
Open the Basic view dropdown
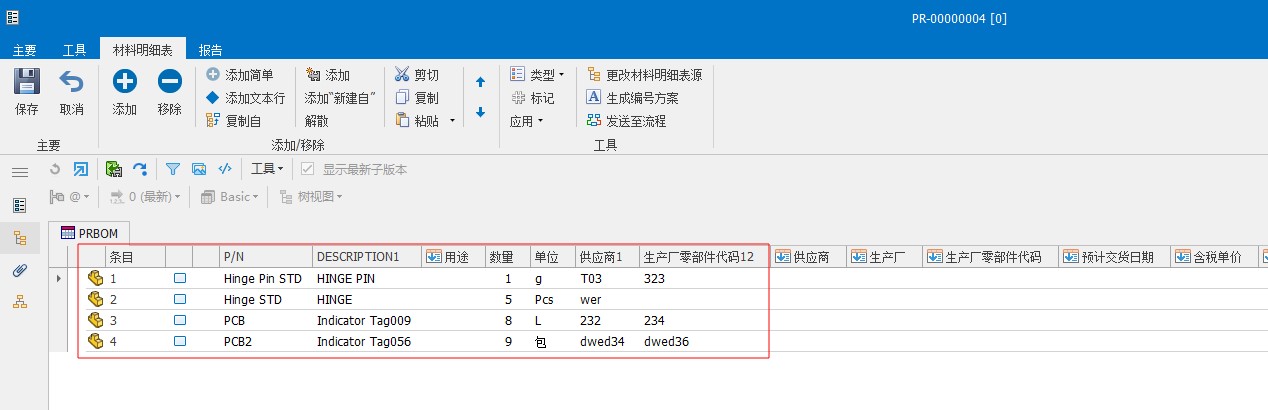point(231,197)
